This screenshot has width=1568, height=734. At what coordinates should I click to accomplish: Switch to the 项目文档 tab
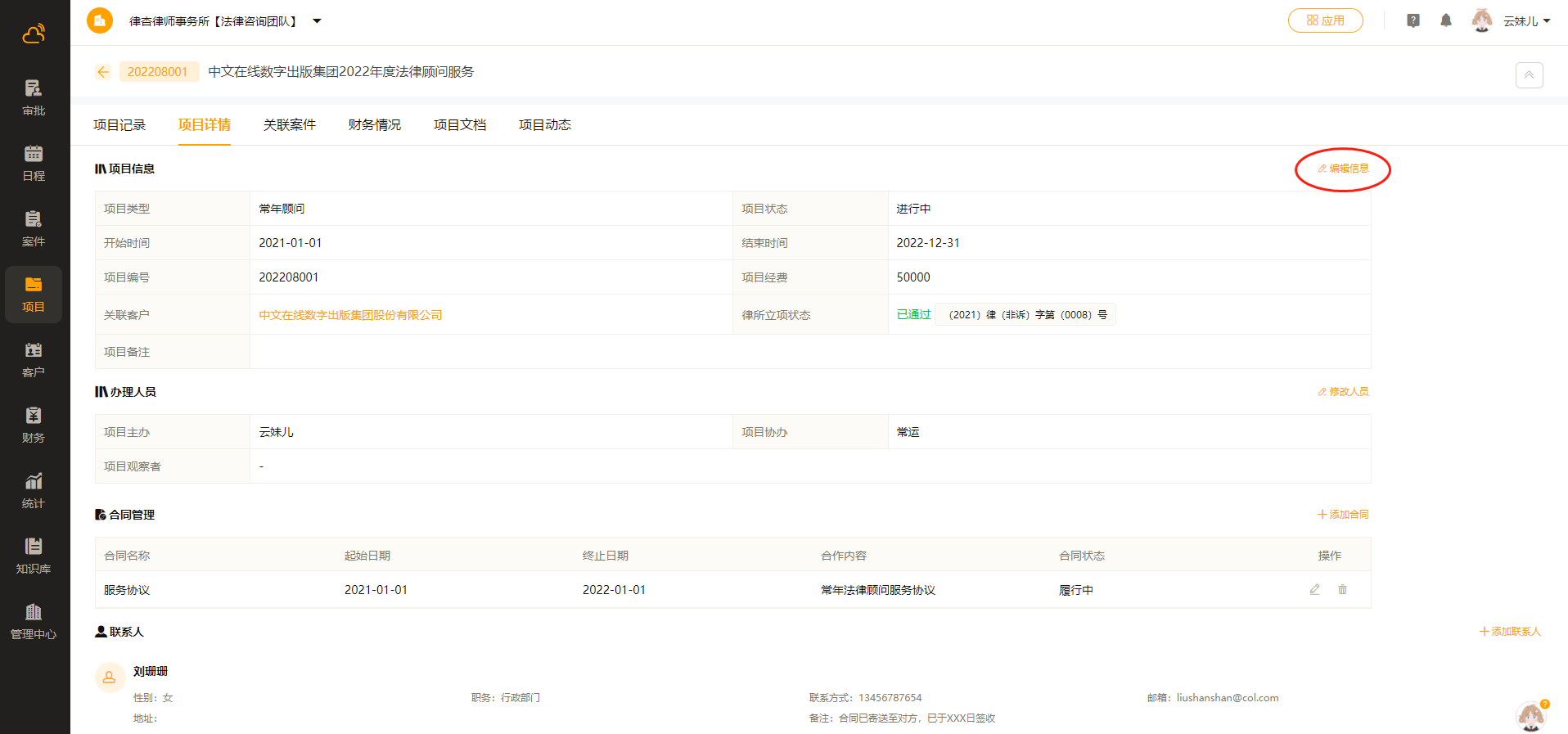[459, 124]
